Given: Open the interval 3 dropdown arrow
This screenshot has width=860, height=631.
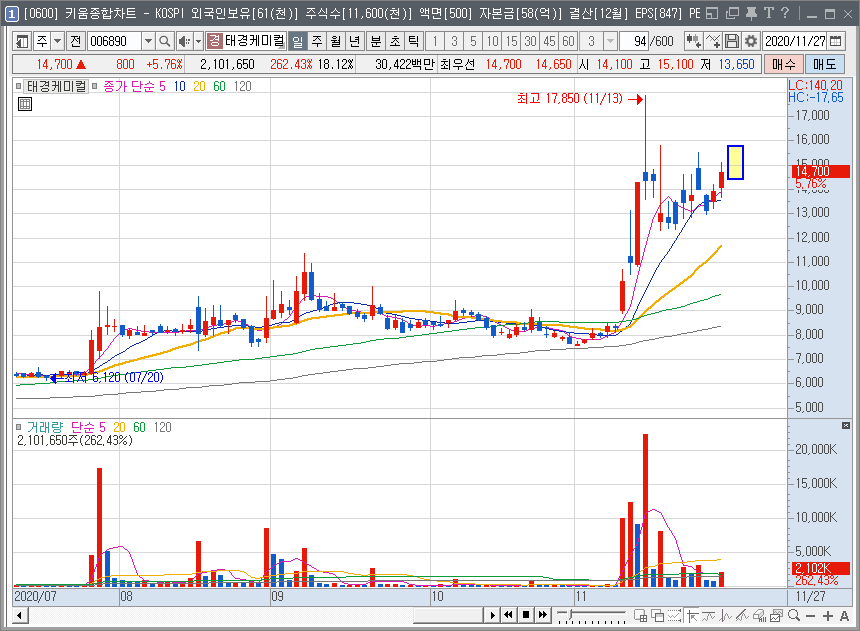Looking at the screenshot, I should point(610,41).
